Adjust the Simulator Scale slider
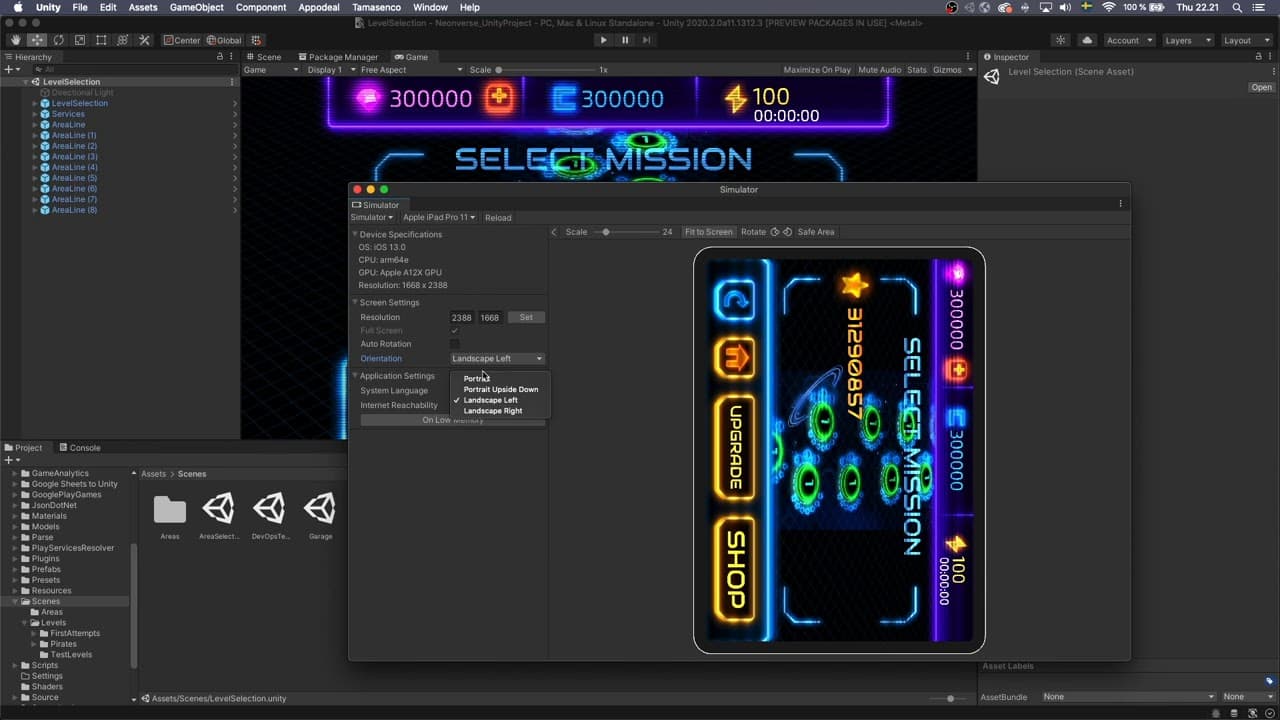Image resolution: width=1280 pixels, height=720 pixels. click(x=625, y=232)
